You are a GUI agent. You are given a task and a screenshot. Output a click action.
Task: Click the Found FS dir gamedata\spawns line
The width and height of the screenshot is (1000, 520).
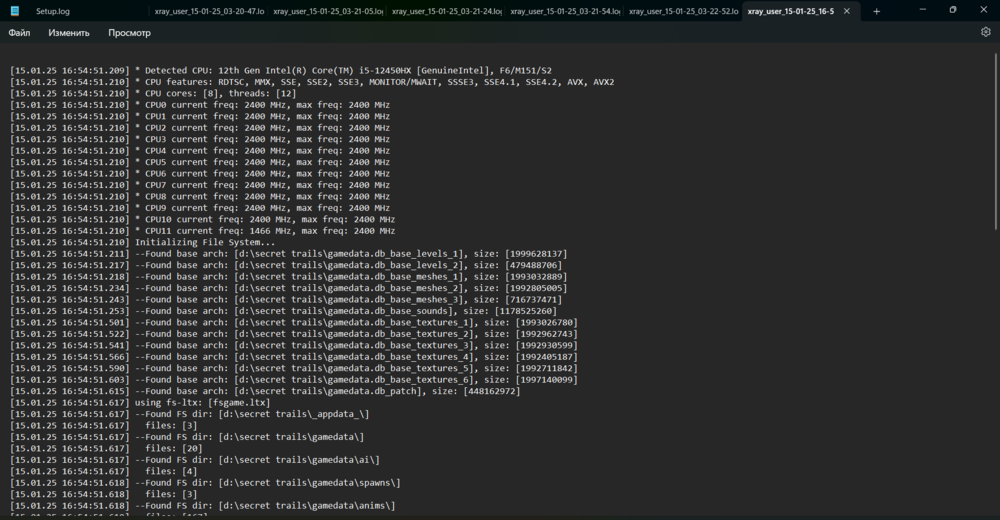pos(205,483)
